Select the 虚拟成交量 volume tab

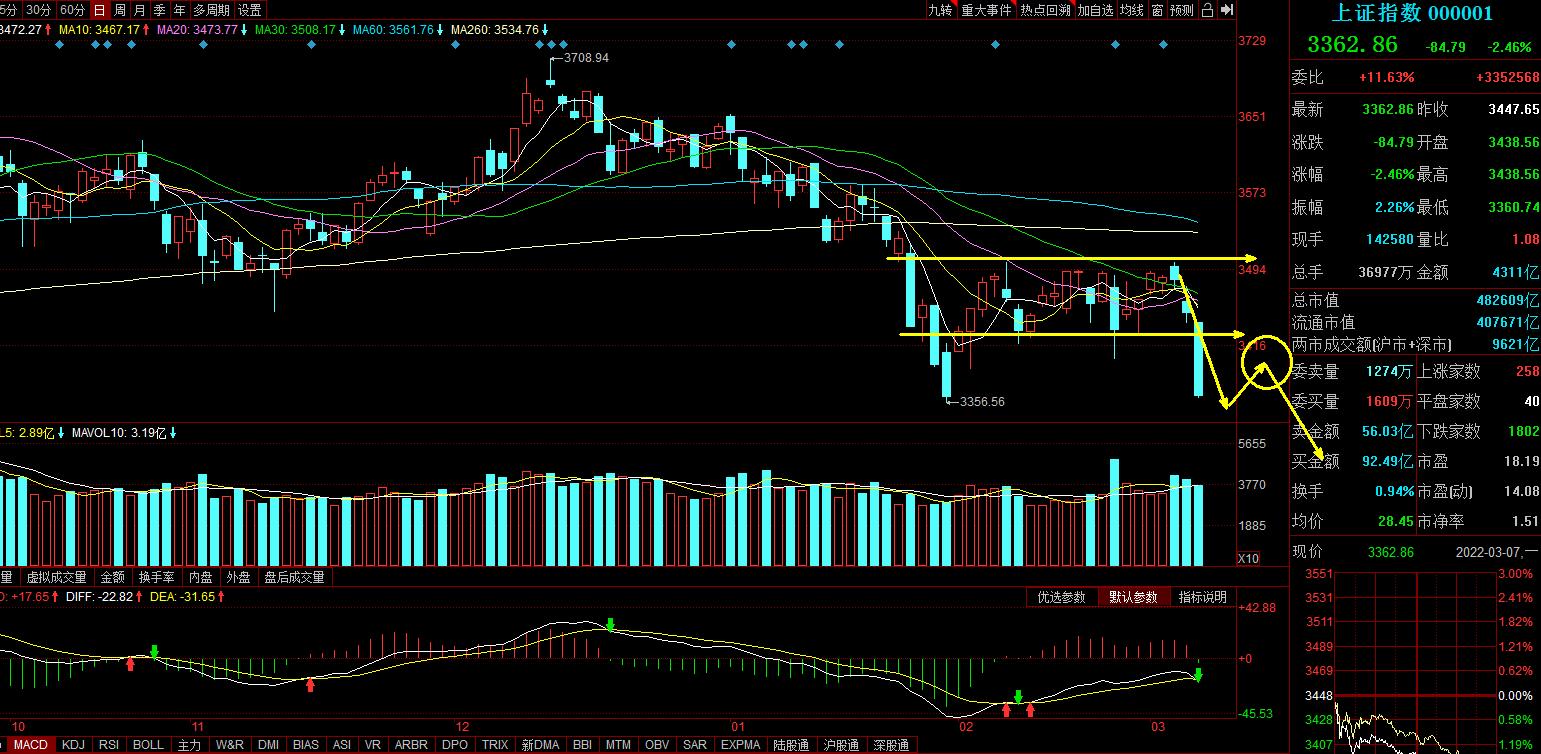coord(56,577)
